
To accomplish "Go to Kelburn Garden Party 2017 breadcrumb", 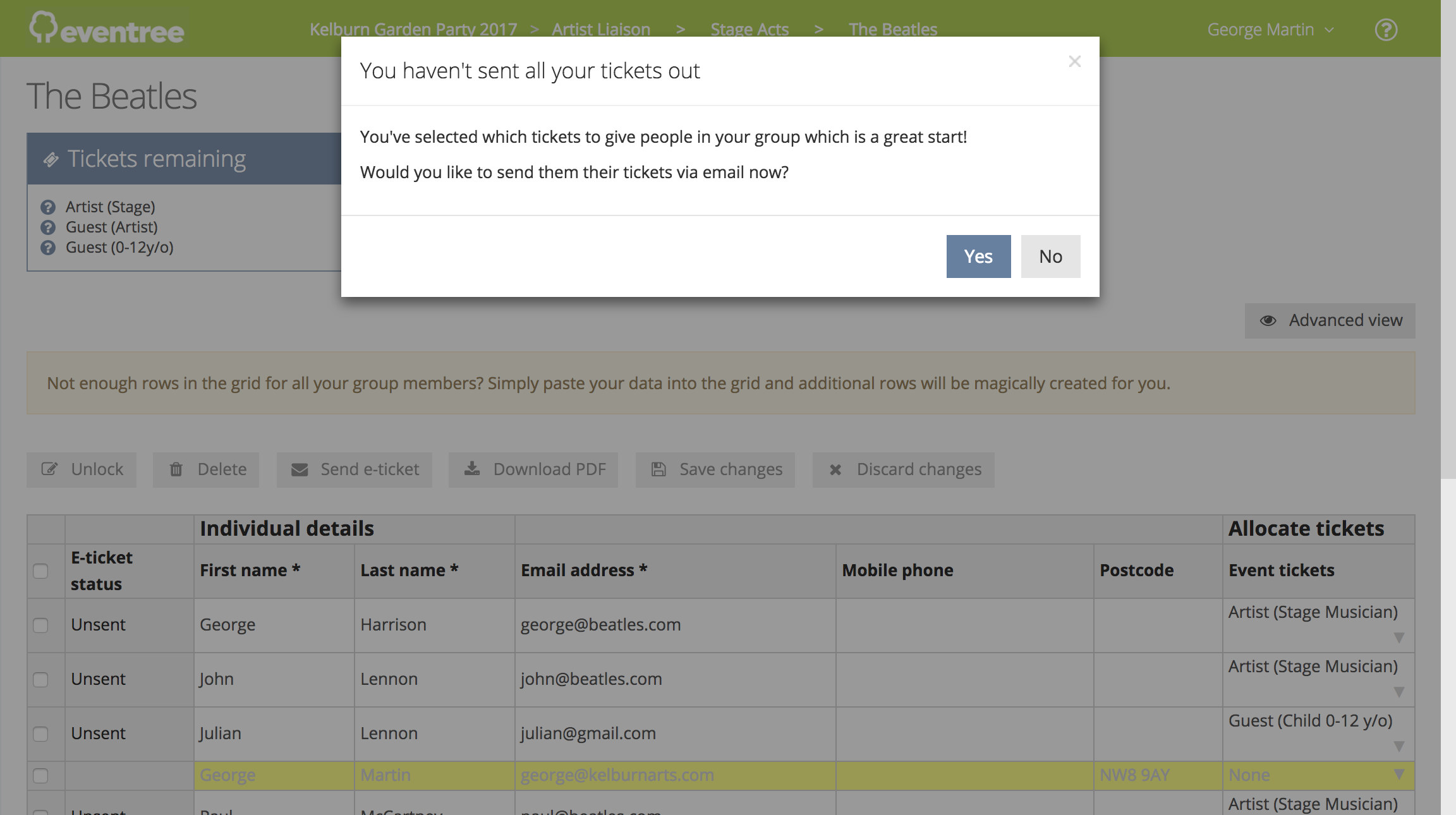I will tap(413, 30).
